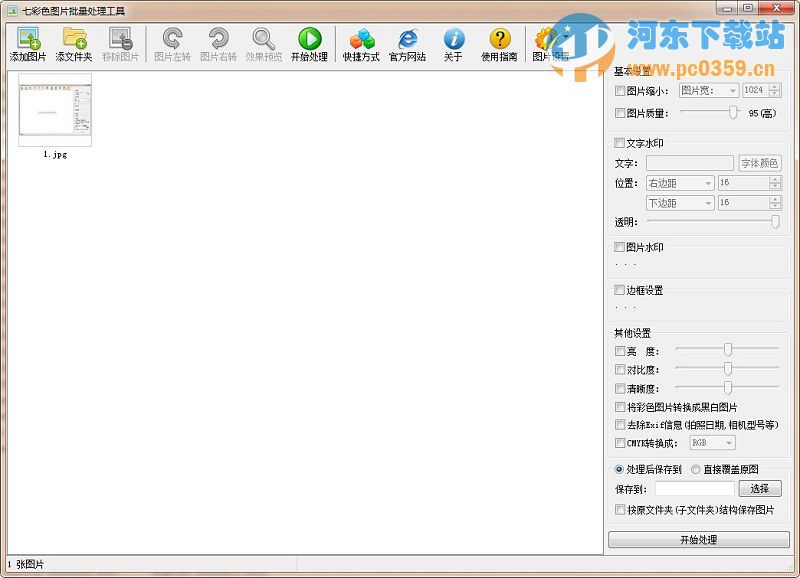Enable the 图片缩小 resize checkbox
The image size is (800, 578).
click(x=619, y=90)
